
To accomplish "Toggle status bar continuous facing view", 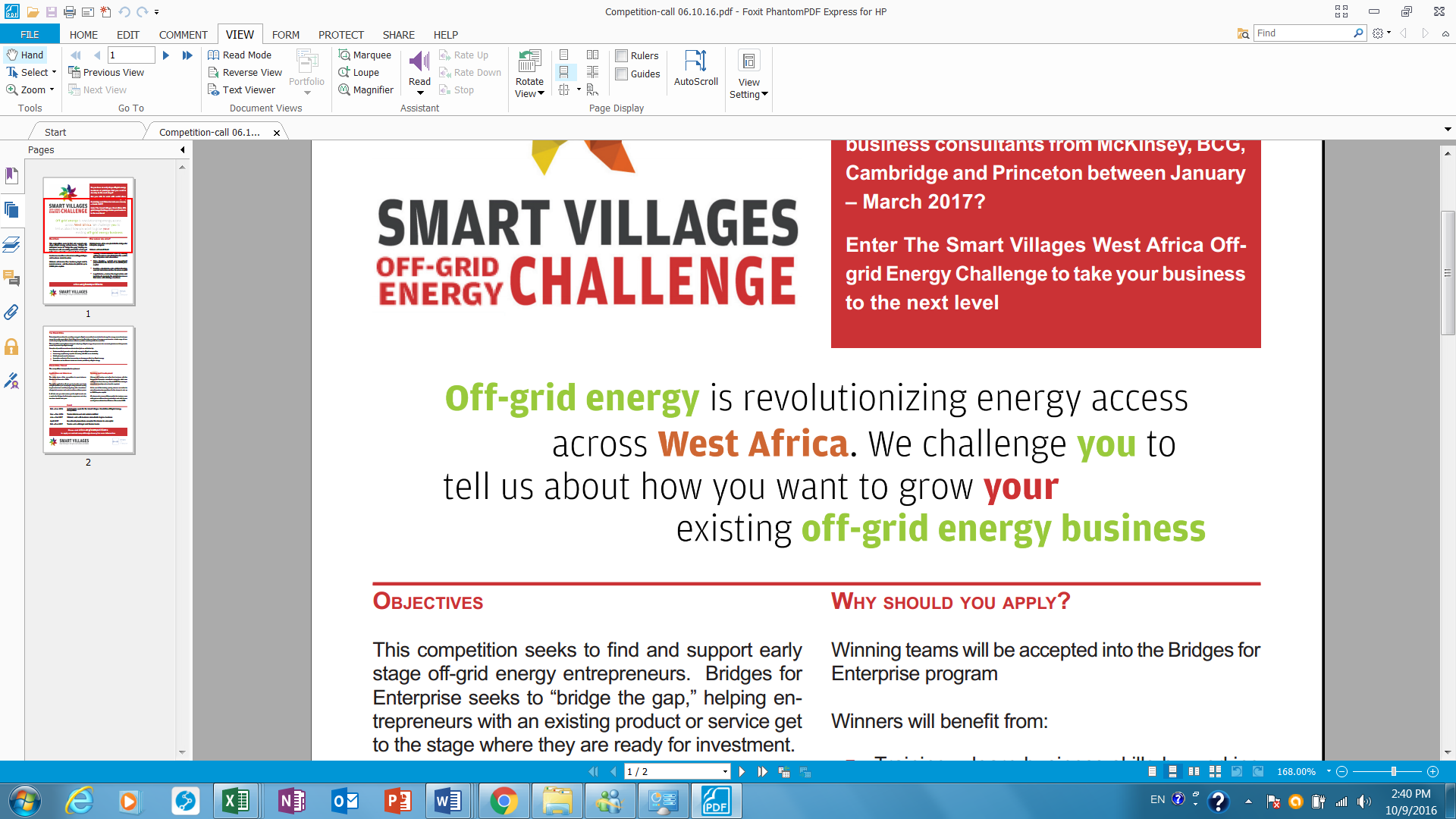I will tap(1215, 771).
